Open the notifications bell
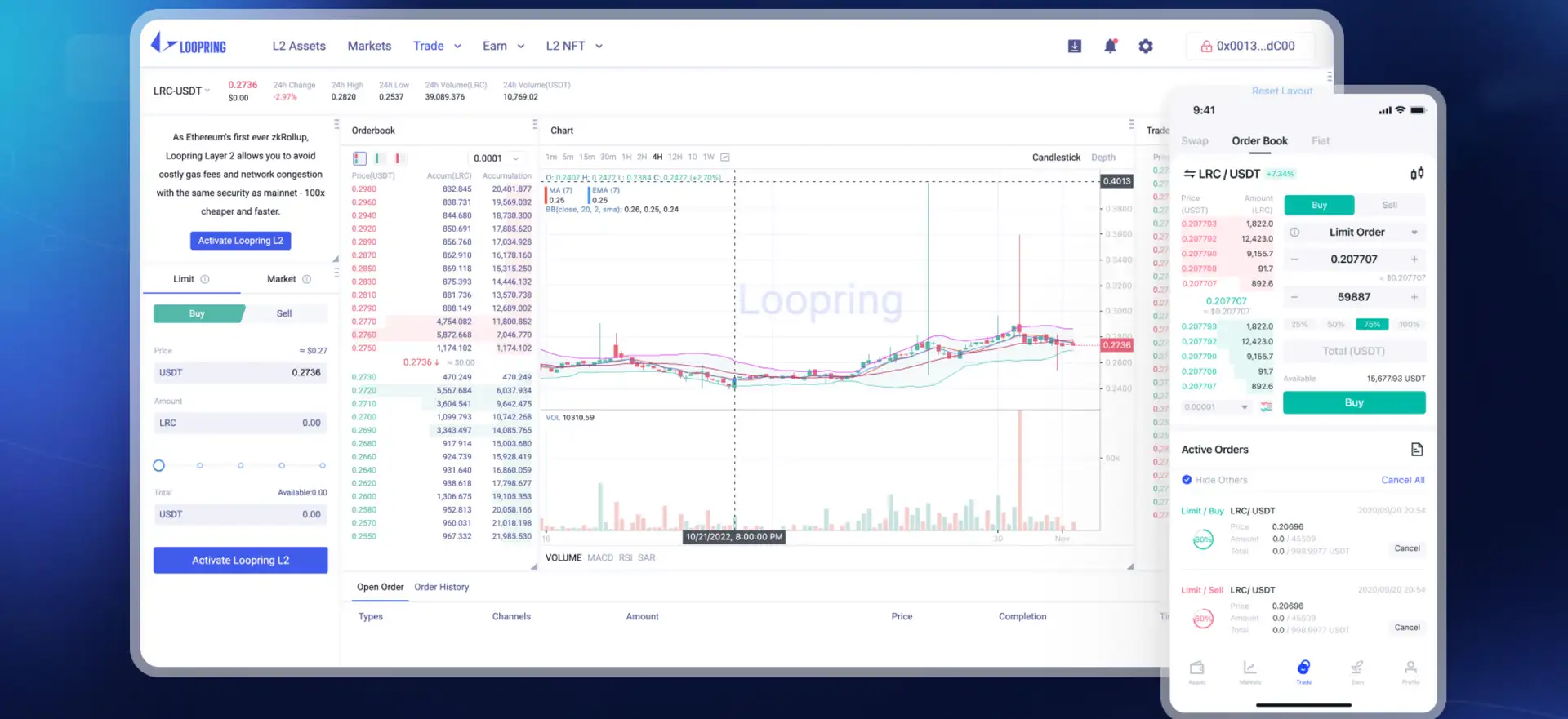The height and width of the screenshot is (719, 1568). tap(1110, 47)
